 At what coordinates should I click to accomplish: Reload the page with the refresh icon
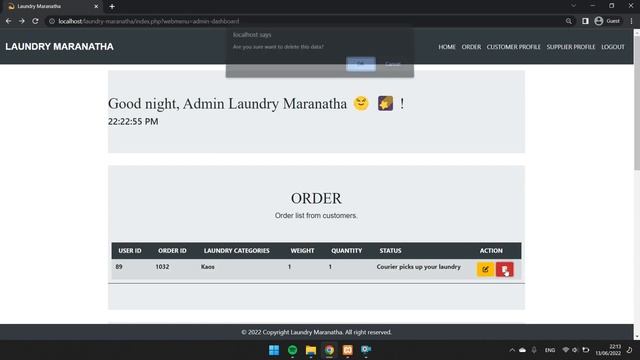[36, 21]
